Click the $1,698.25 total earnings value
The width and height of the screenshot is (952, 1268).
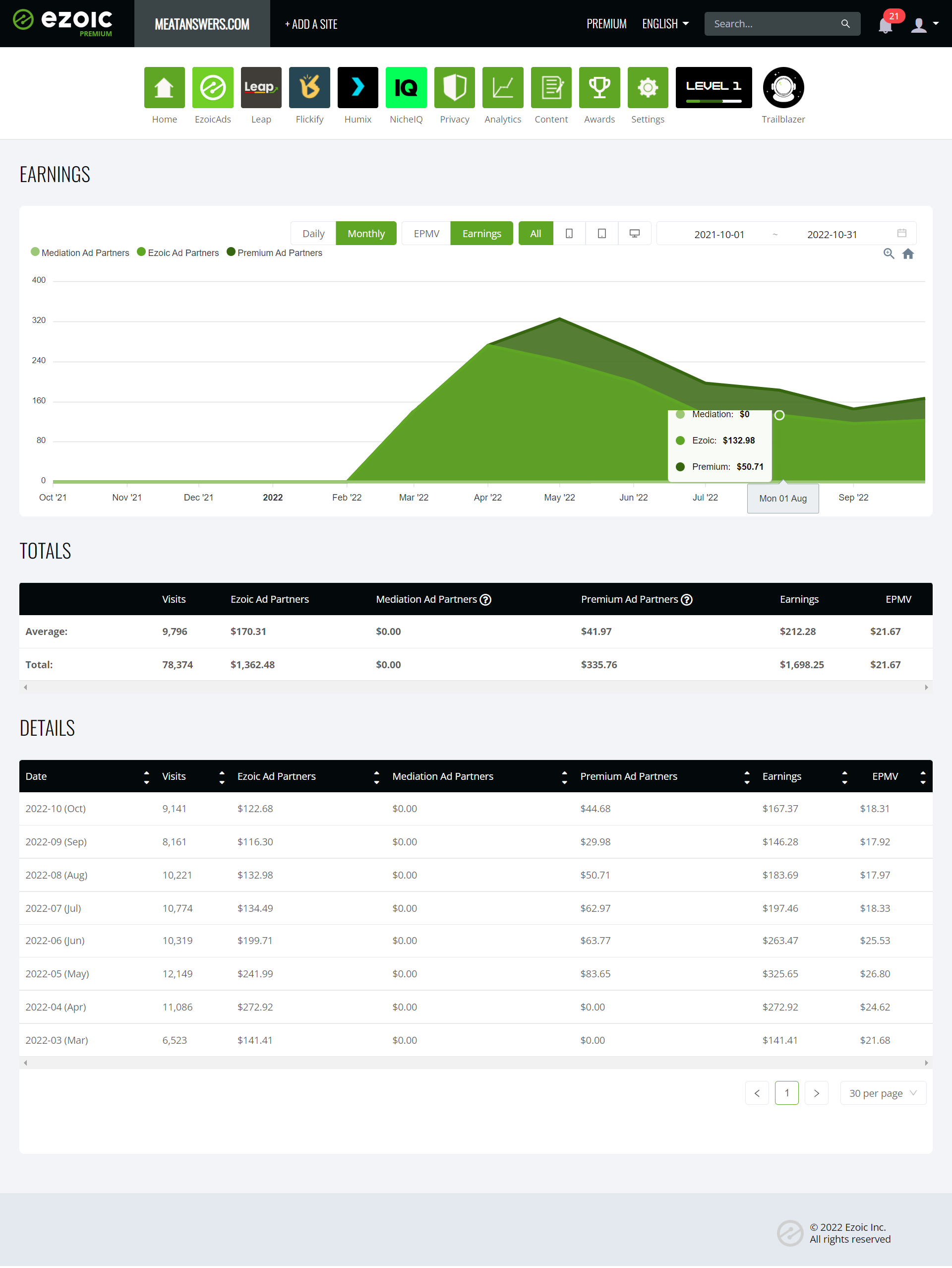coord(802,665)
